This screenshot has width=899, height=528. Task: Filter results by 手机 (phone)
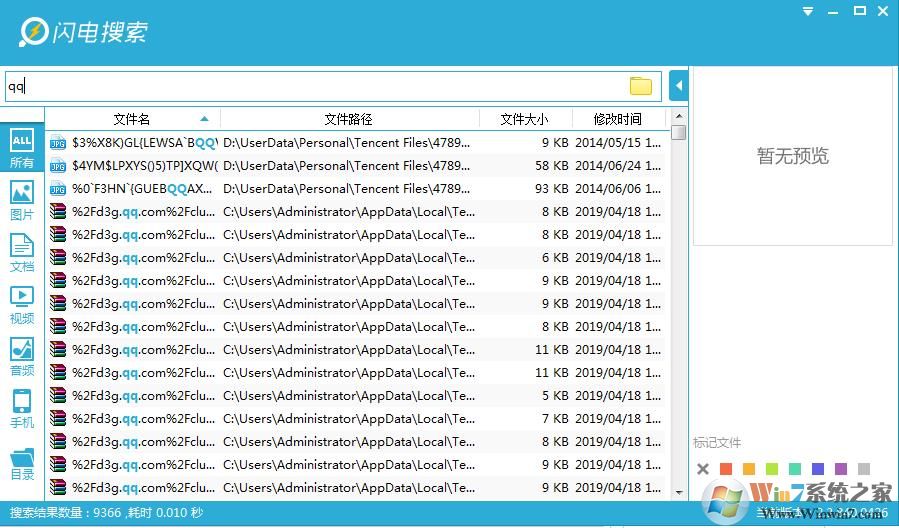(22, 409)
